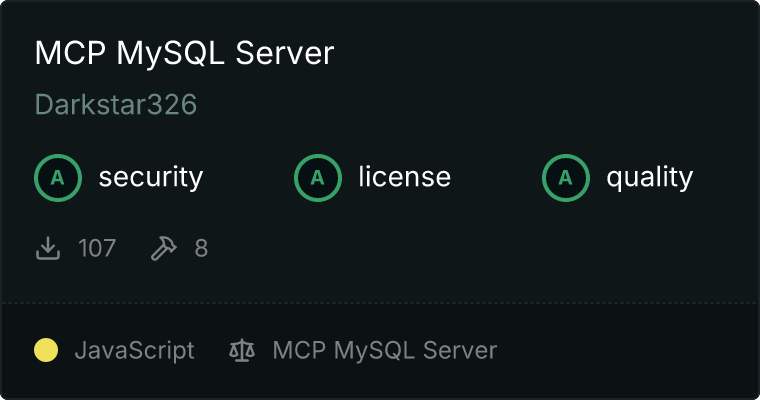Viewport: 760px width, 400px height.
Task: Click the dashed divider above the footer
Action: 380,302
